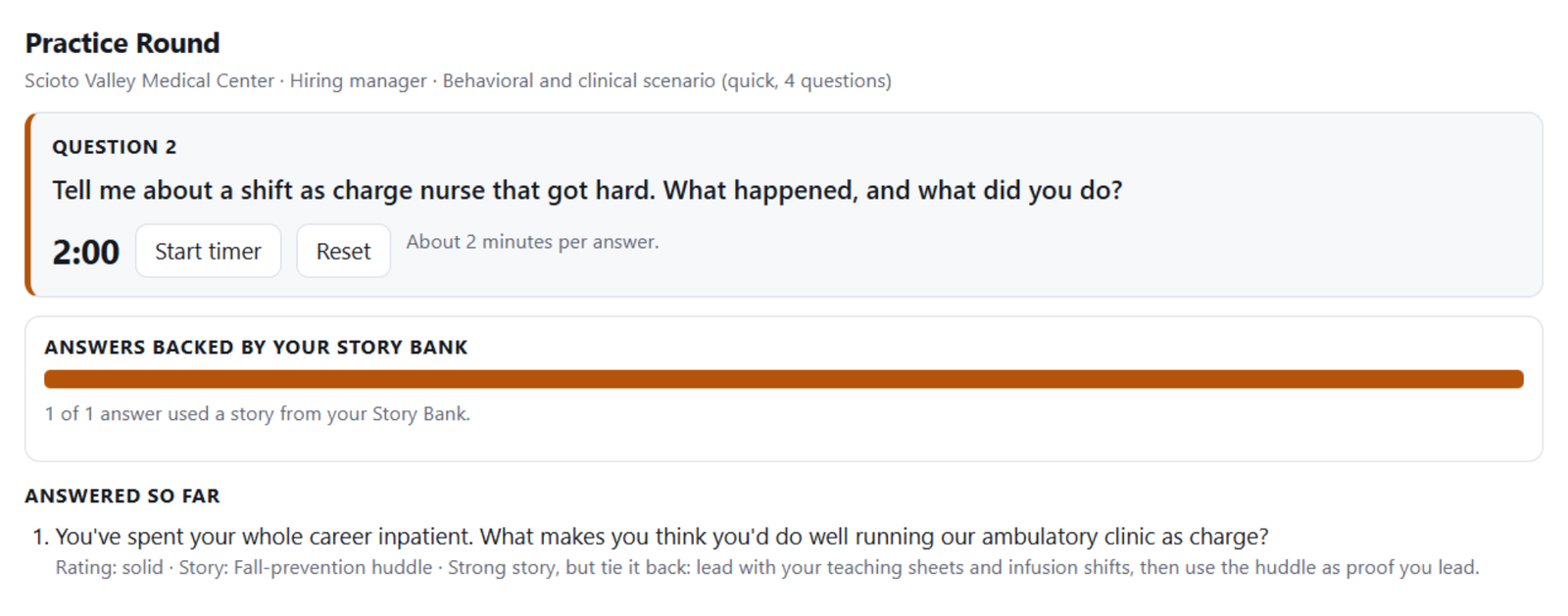Click the orange story bank progress bar

tap(784, 379)
